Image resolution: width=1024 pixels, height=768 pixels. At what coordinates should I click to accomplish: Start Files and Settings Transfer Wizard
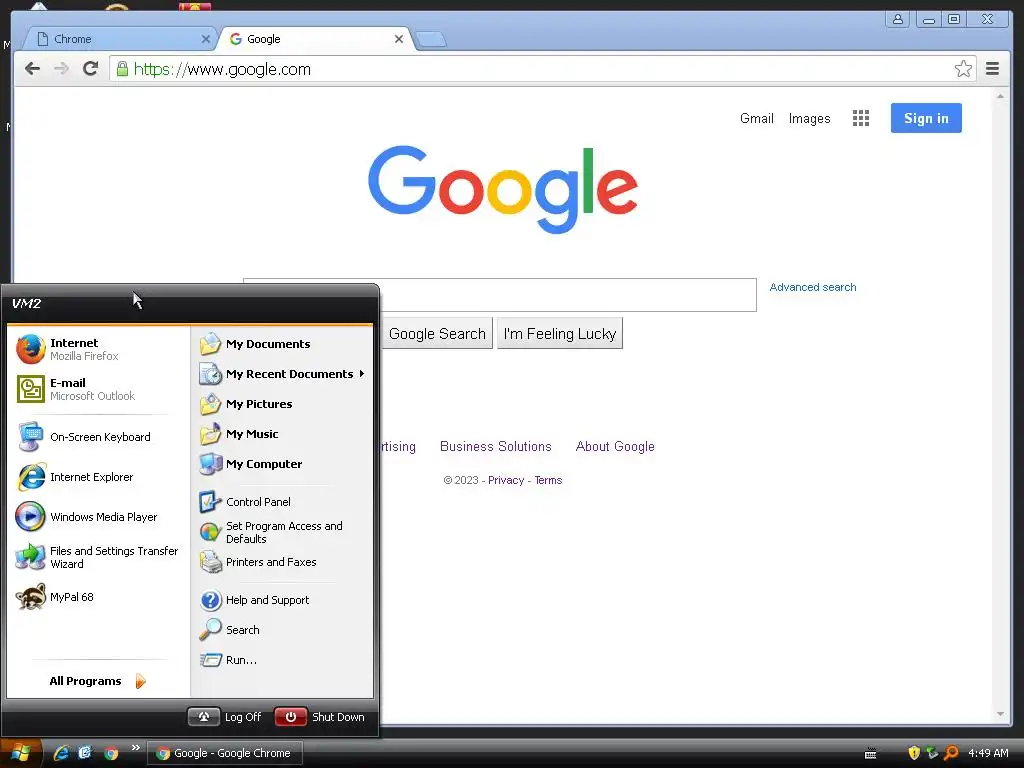(98, 557)
